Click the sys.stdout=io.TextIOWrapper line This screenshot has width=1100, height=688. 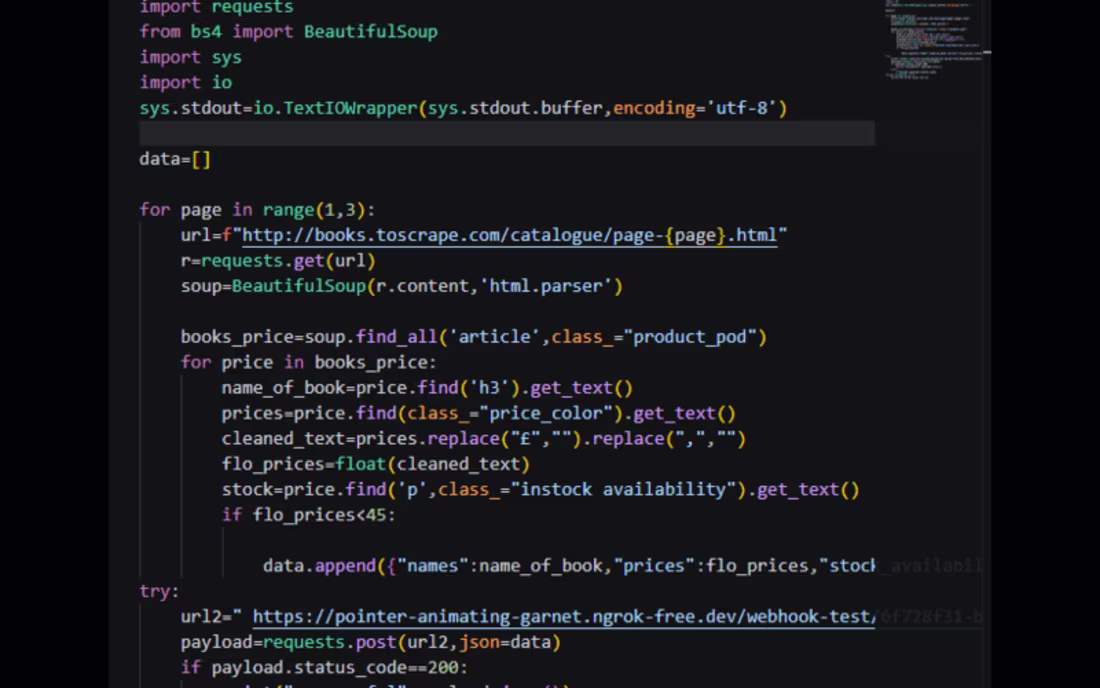pyautogui.click(x=463, y=108)
